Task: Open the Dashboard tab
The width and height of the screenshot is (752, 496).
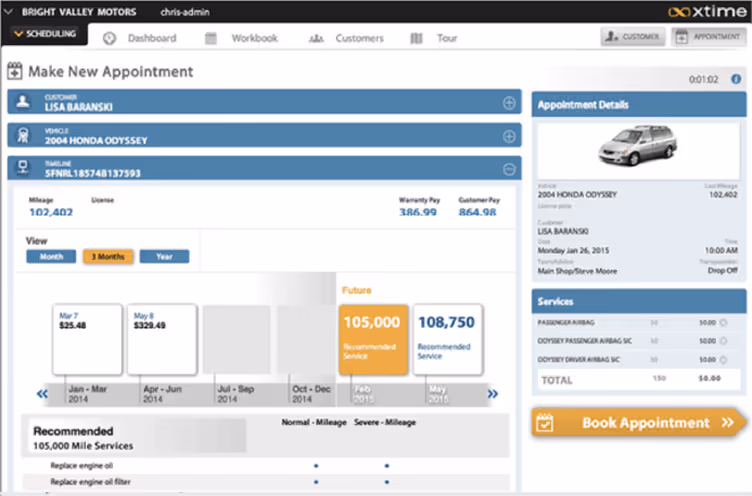Action: coord(152,38)
